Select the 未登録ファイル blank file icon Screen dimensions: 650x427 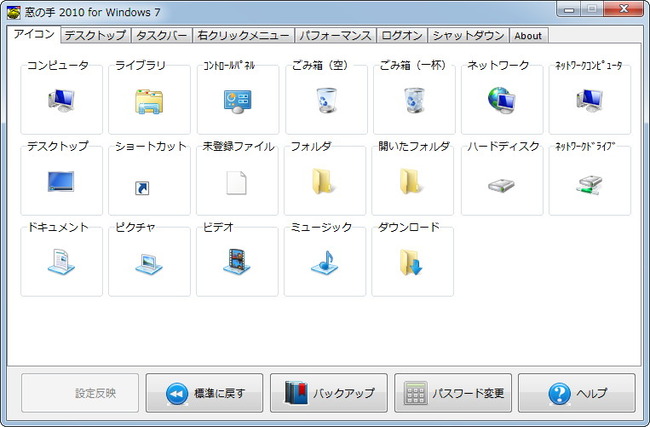[x=237, y=182]
